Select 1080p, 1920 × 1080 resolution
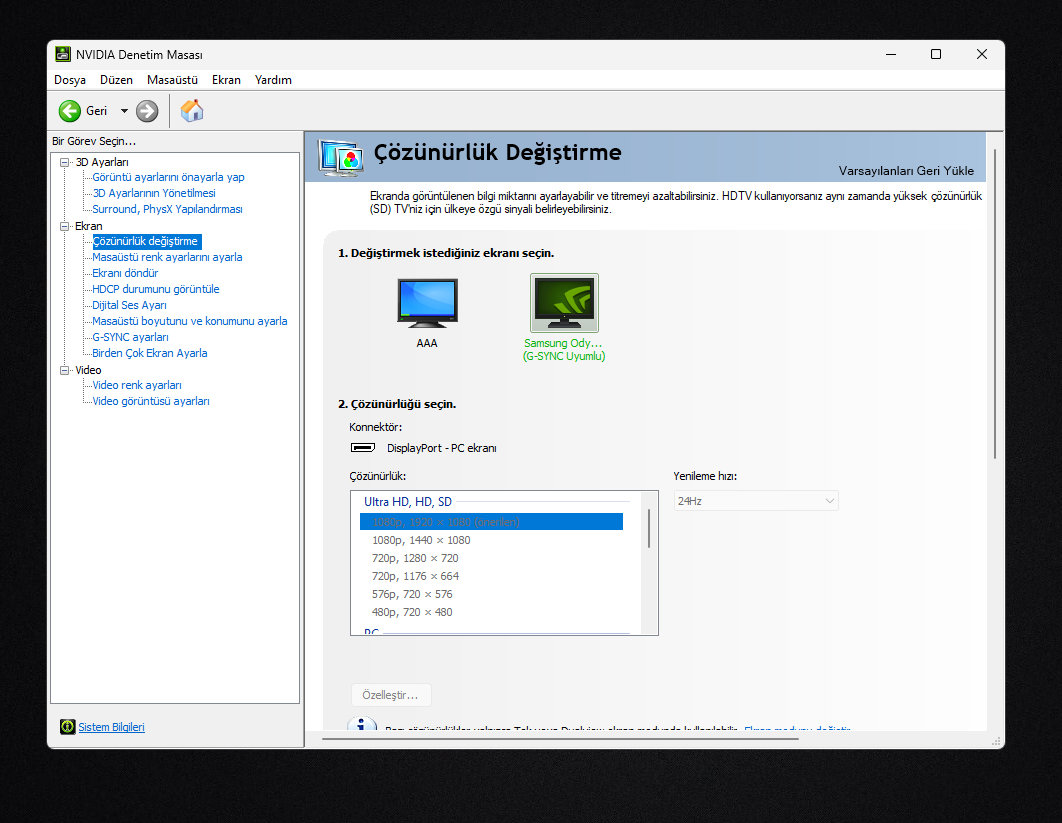Viewport: 1062px width, 823px height. (491, 522)
